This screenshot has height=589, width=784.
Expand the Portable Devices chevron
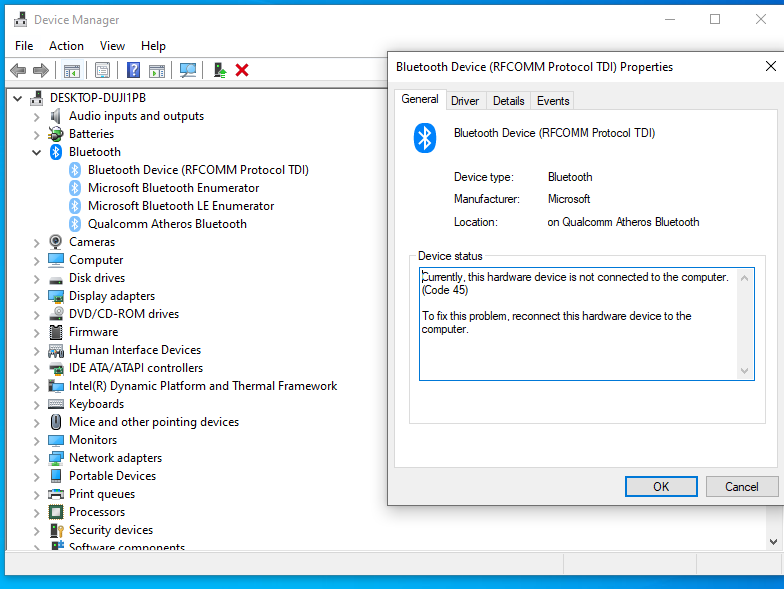(x=36, y=477)
